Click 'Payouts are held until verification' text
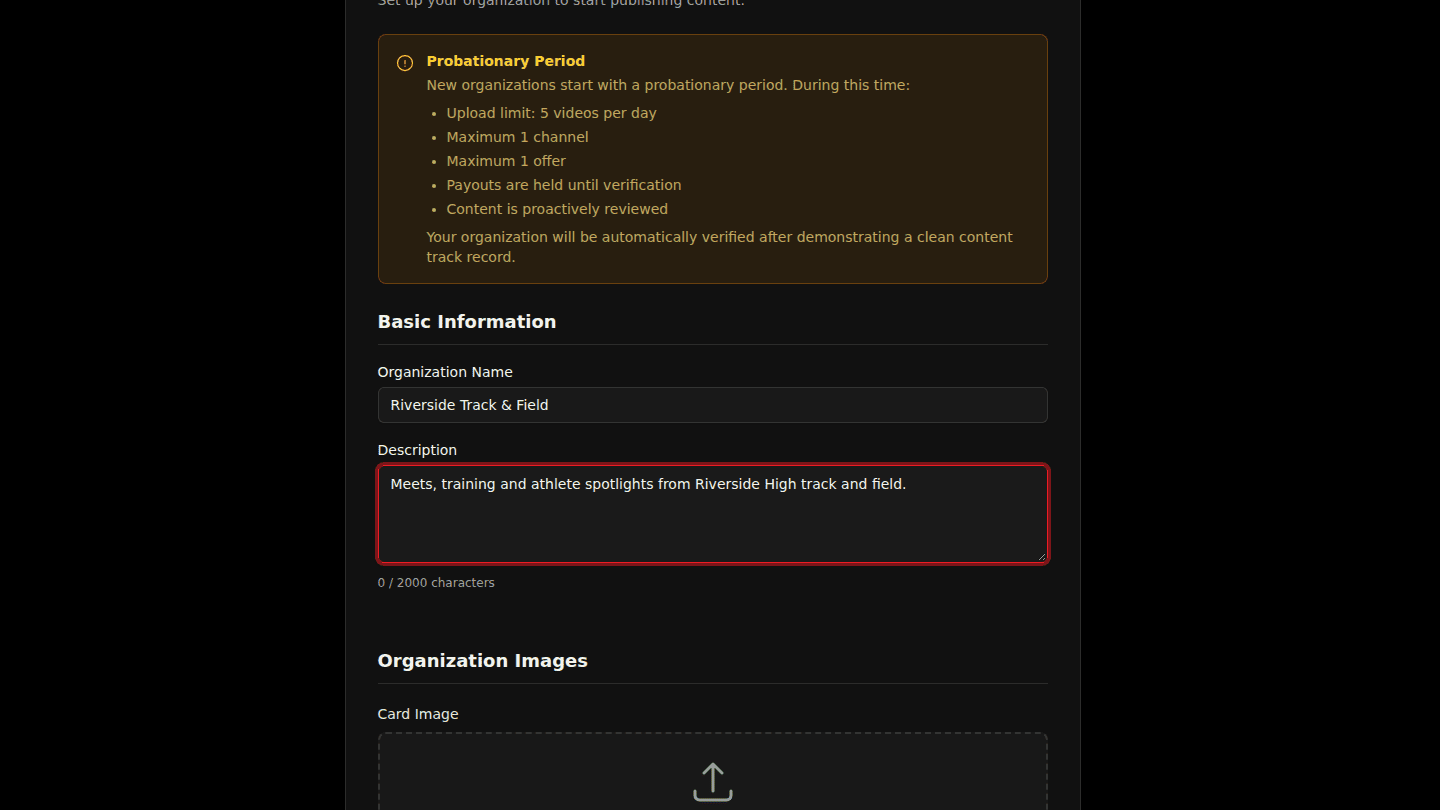The width and height of the screenshot is (1440, 810). coord(564,185)
